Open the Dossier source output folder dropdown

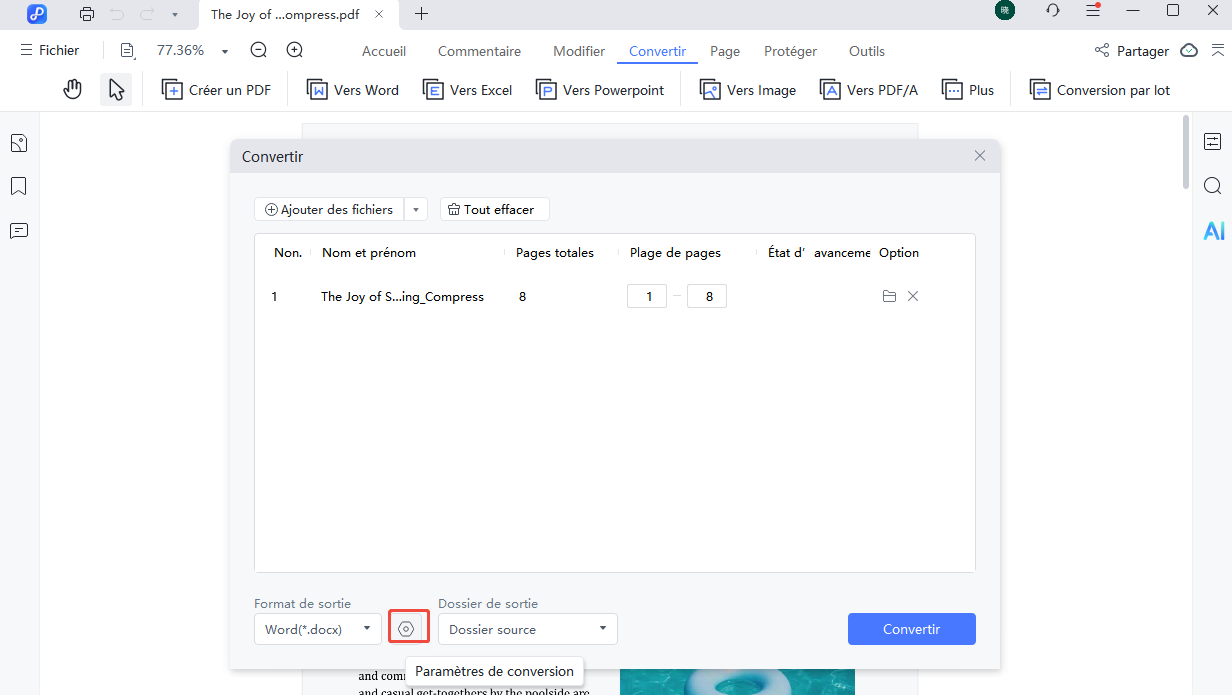(x=527, y=629)
